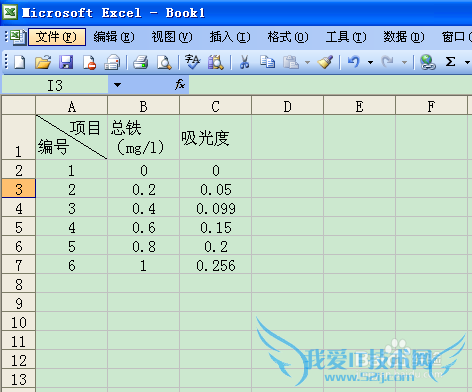Image resolution: width=472 pixels, height=392 pixels.
Task: Expand the AutoSum functions dropdown arrow
Action: pos(467,62)
